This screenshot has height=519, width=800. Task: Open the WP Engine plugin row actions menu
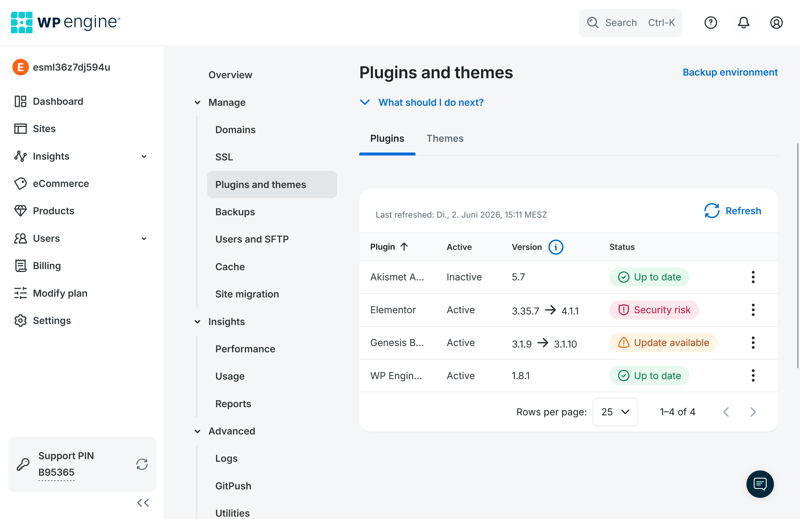click(x=753, y=376)
